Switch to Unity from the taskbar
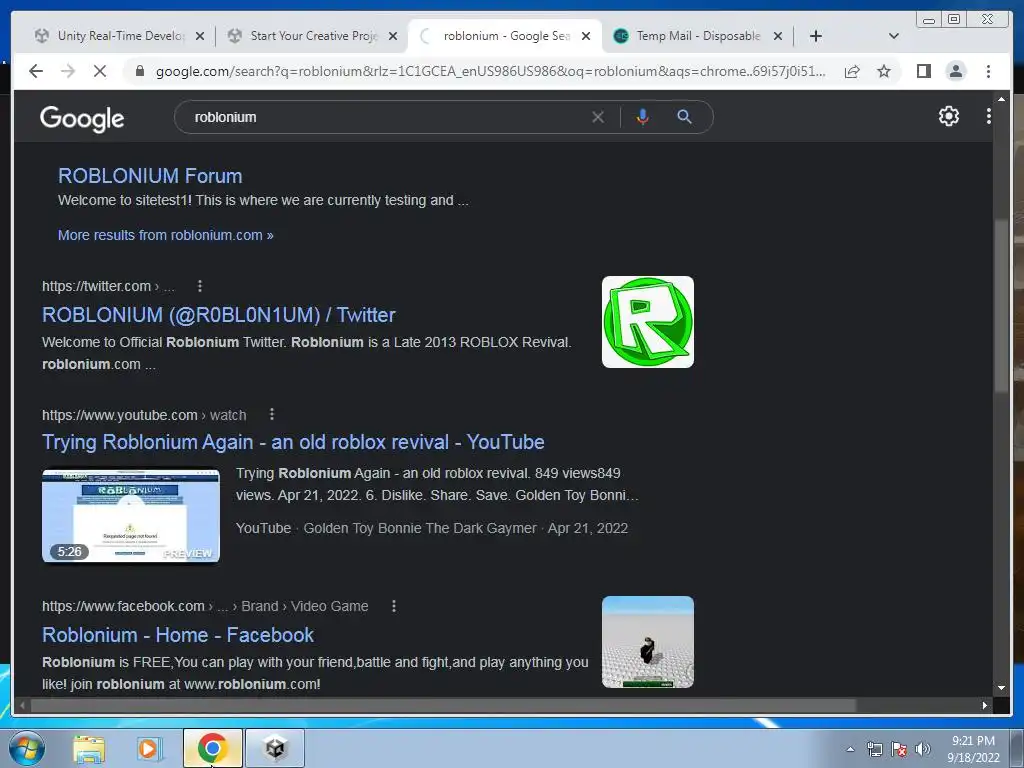This screenshot has height=768, width=1024. click(275, 748)
